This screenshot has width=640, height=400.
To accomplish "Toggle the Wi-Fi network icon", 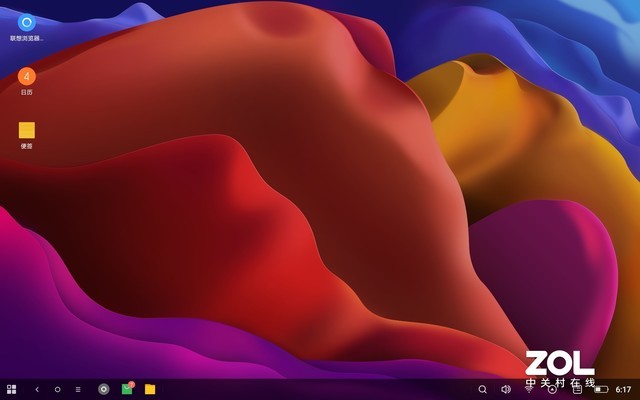I will click(529, 389).
